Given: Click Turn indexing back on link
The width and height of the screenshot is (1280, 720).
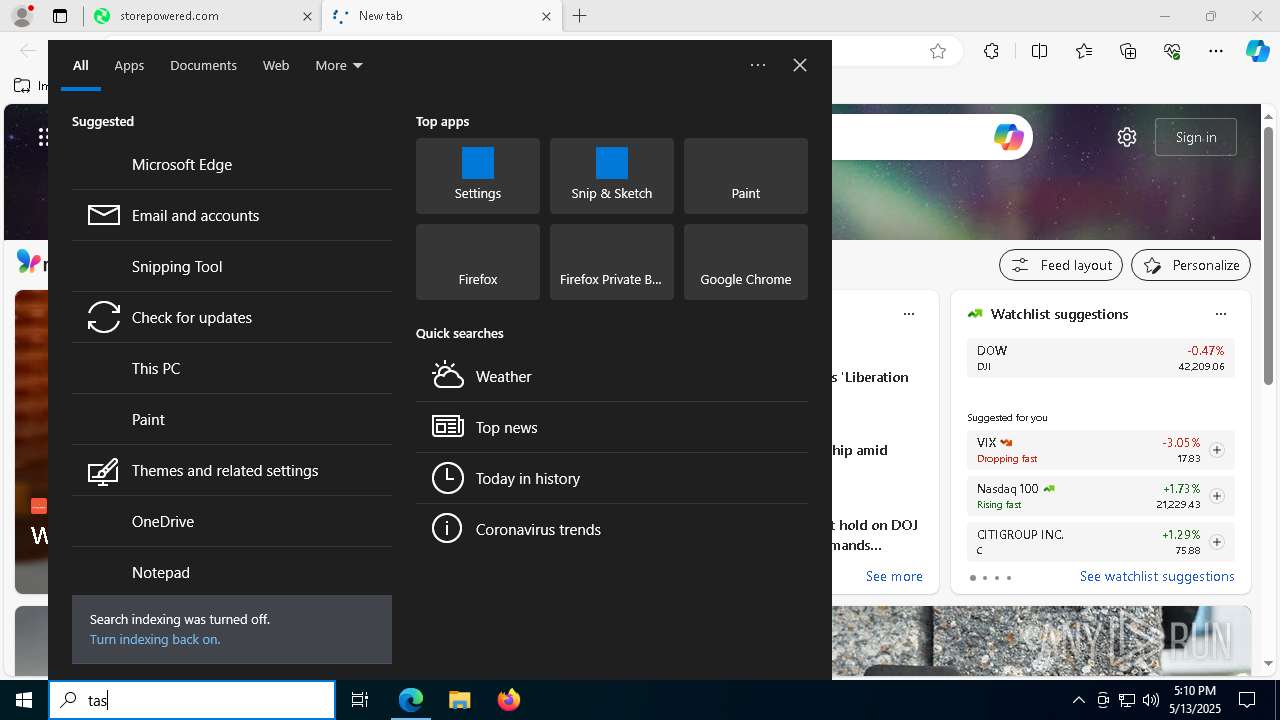Looking at the screenshot, I should 155,639.
